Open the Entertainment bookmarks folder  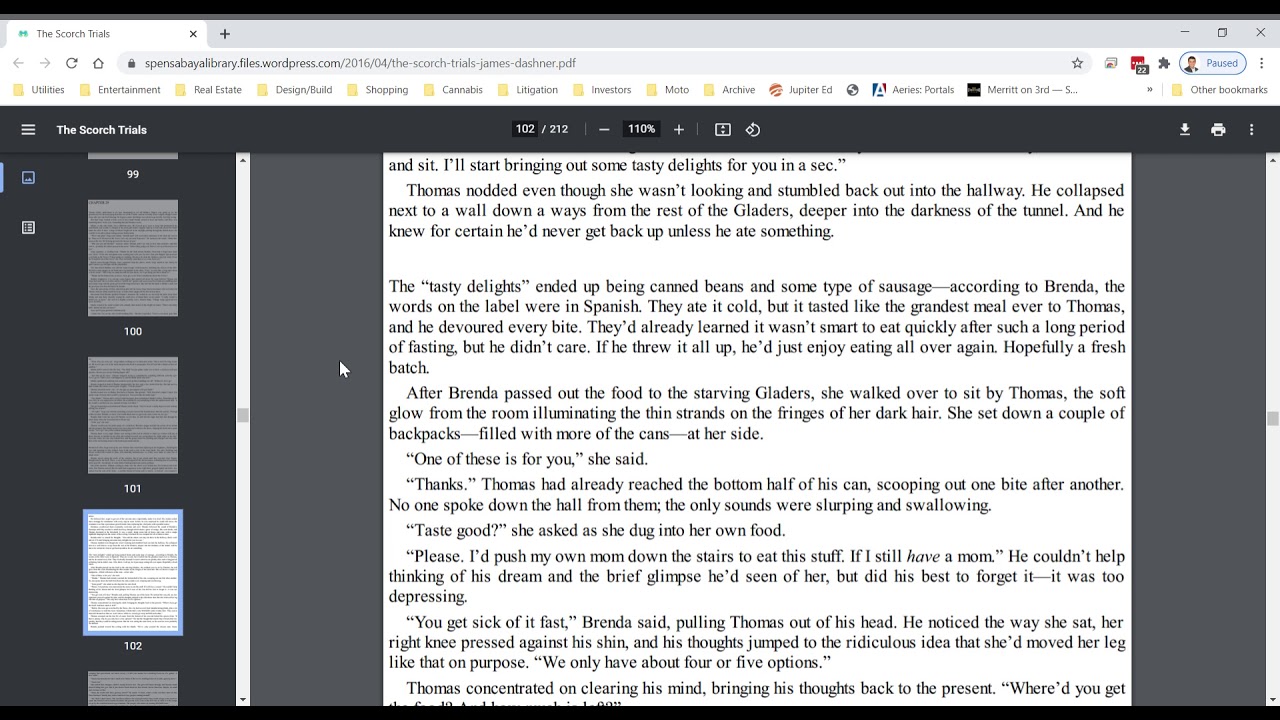point(119,90)
